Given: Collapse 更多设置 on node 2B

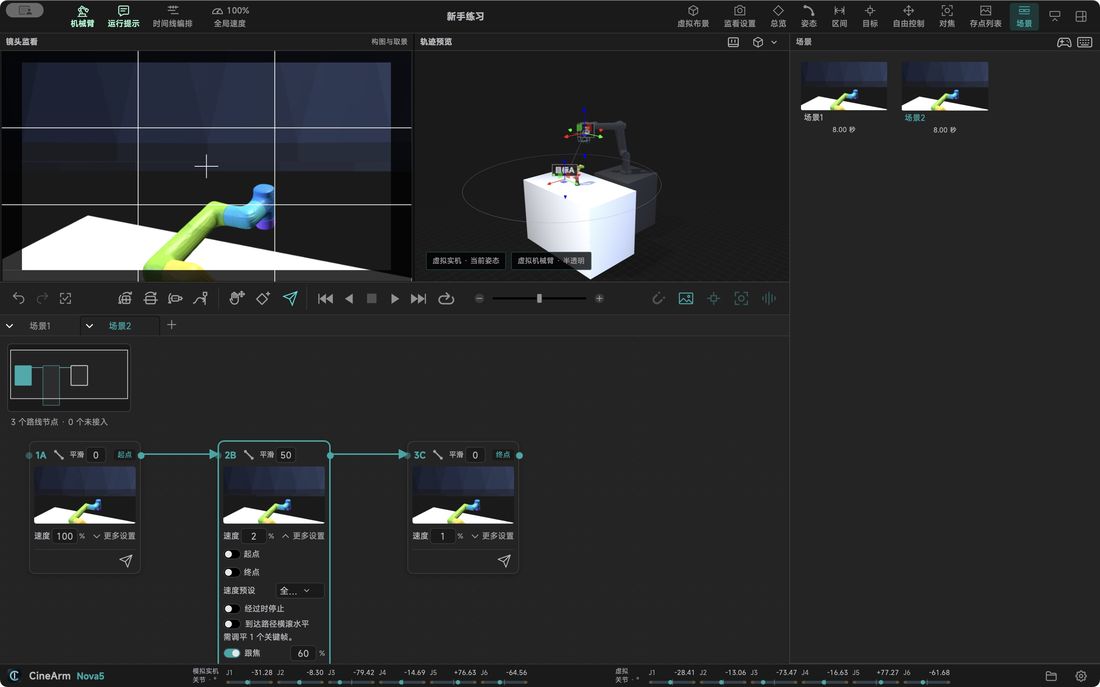Looking at the screenshot, I should point(303,535).
